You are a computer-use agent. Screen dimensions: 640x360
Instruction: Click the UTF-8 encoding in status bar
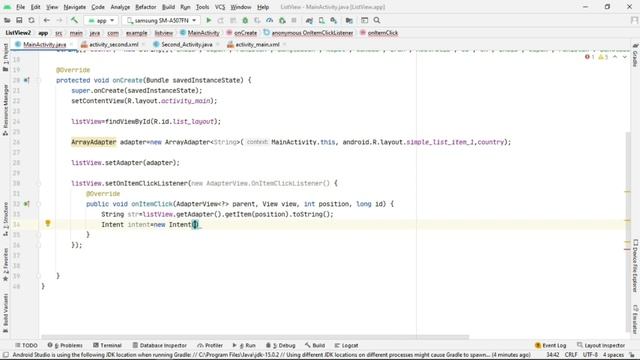click(590, 355)
